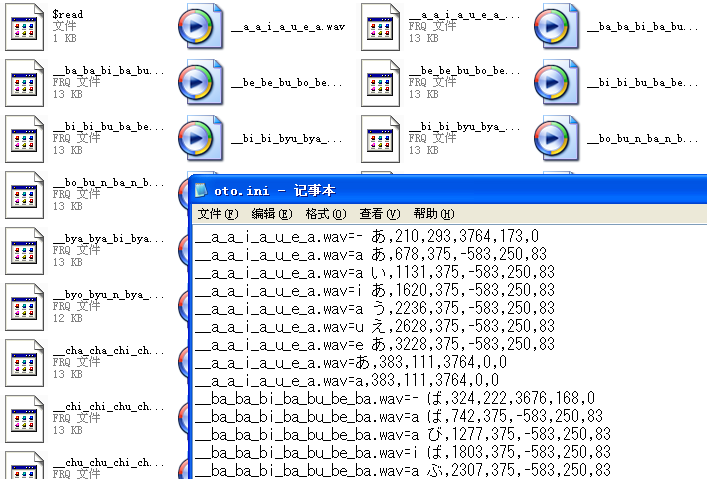The image size is (707, 479).
Task: Open the 编辑(E) menu in Notepad
Action: [272, 214]
